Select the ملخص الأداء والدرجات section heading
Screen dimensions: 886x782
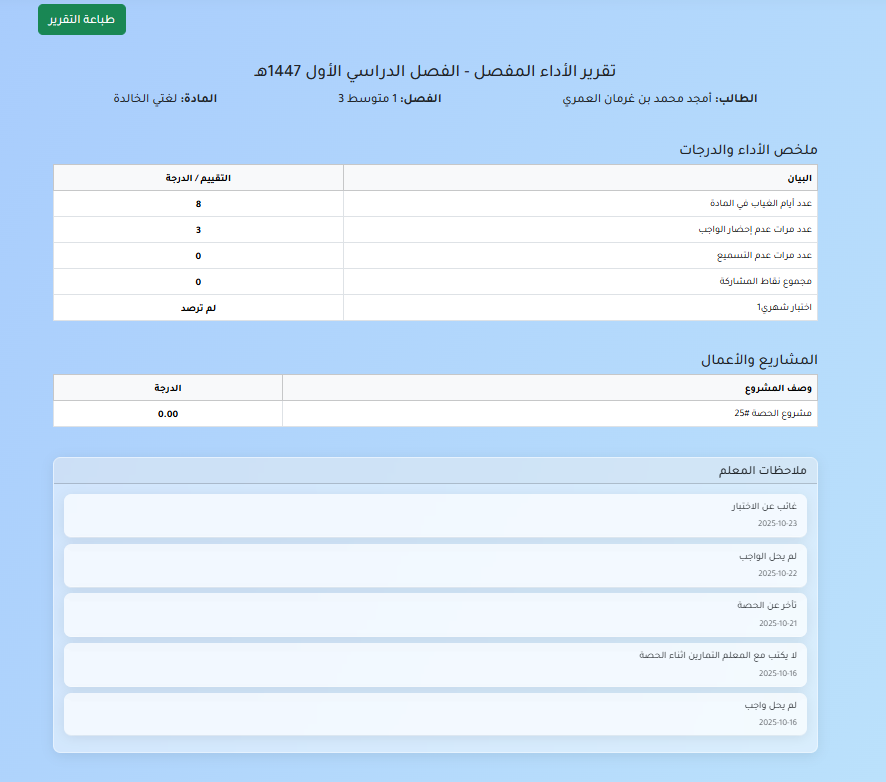click(x=749, y=149)
